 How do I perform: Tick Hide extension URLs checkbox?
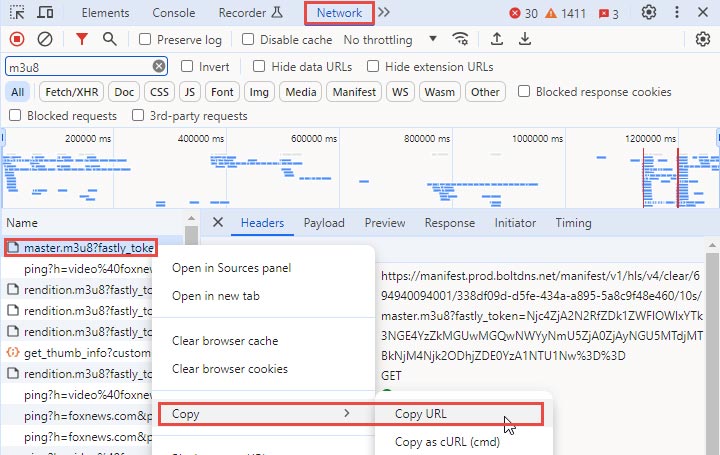(373, 67)
